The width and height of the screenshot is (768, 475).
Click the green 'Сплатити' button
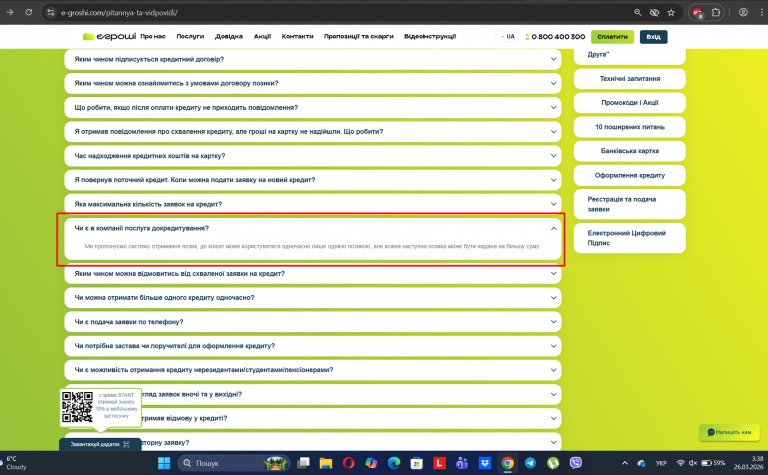612,37
